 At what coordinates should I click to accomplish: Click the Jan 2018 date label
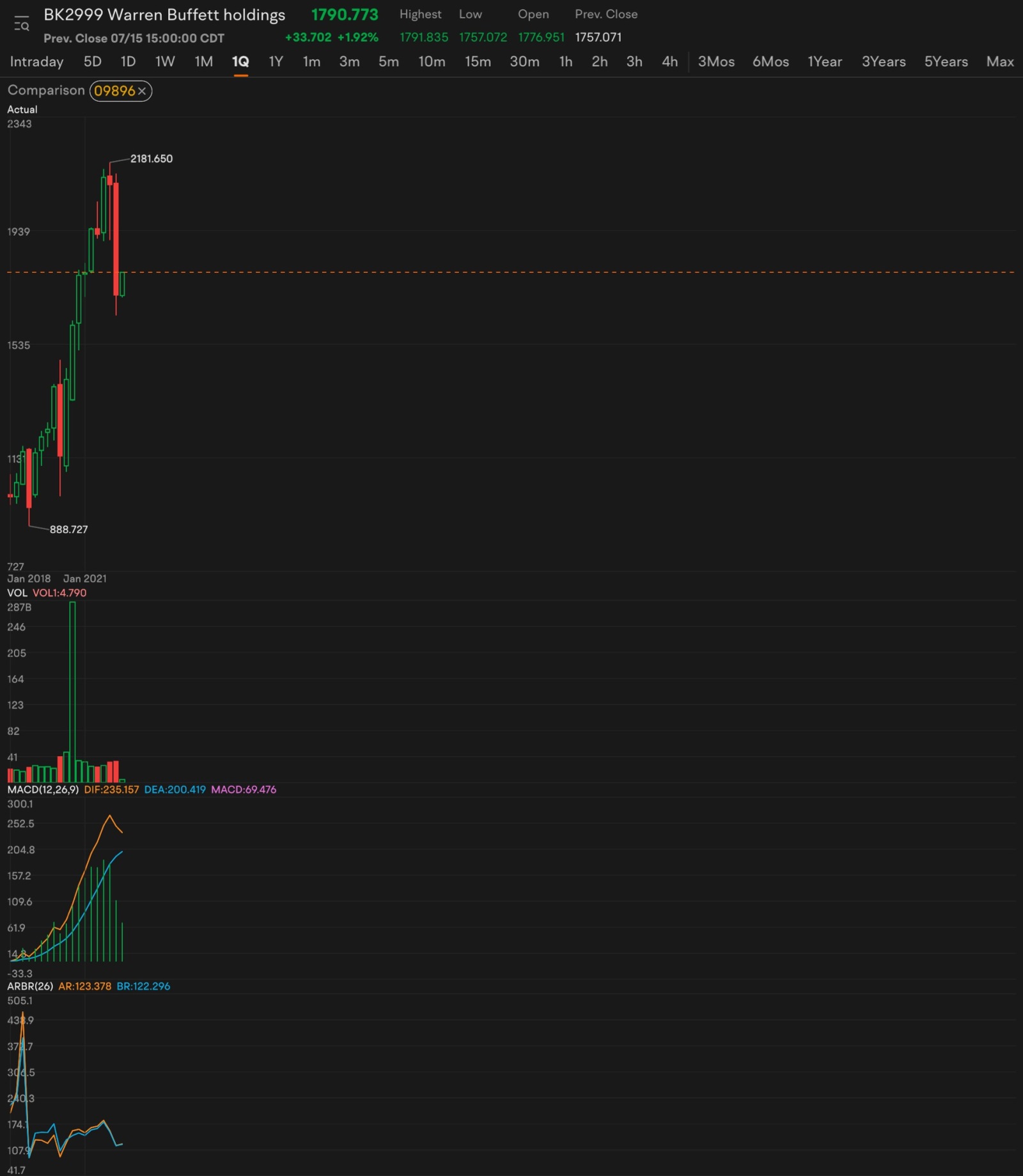(x=29, y=578)
